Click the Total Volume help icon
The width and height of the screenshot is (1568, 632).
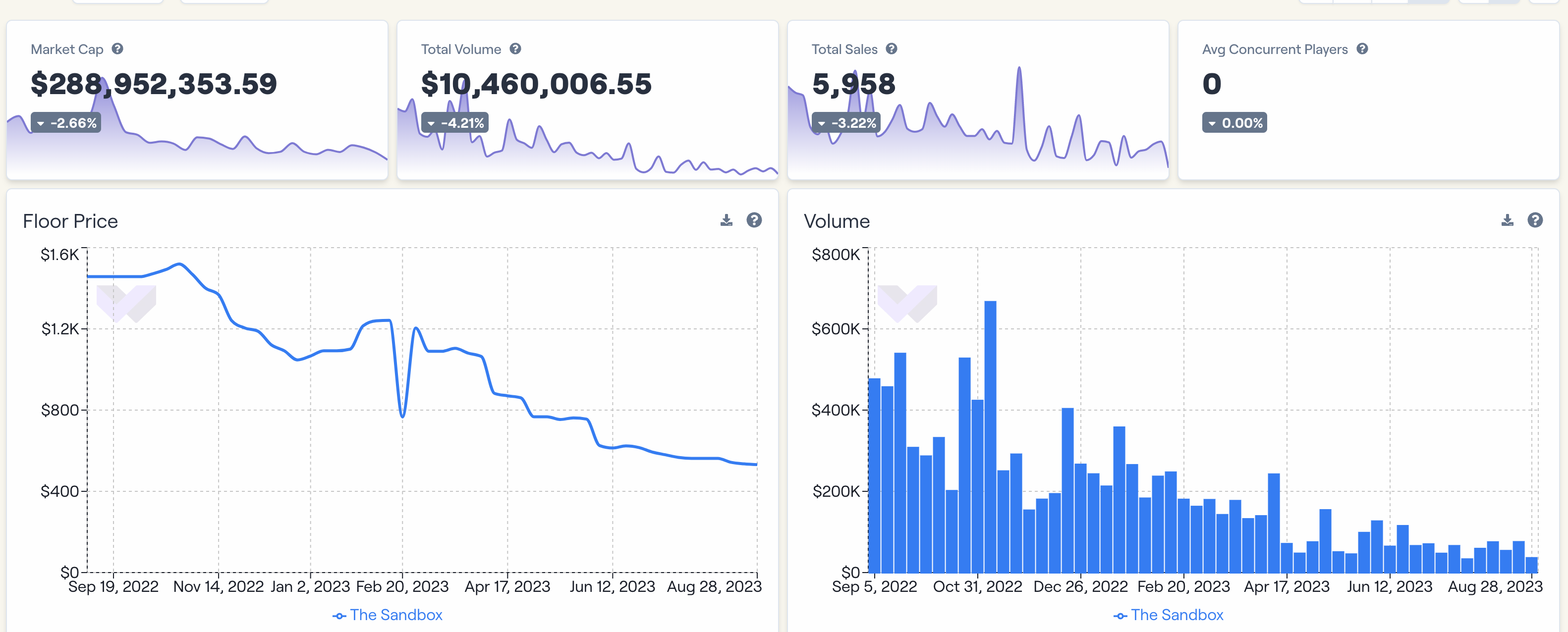[515, 49]
